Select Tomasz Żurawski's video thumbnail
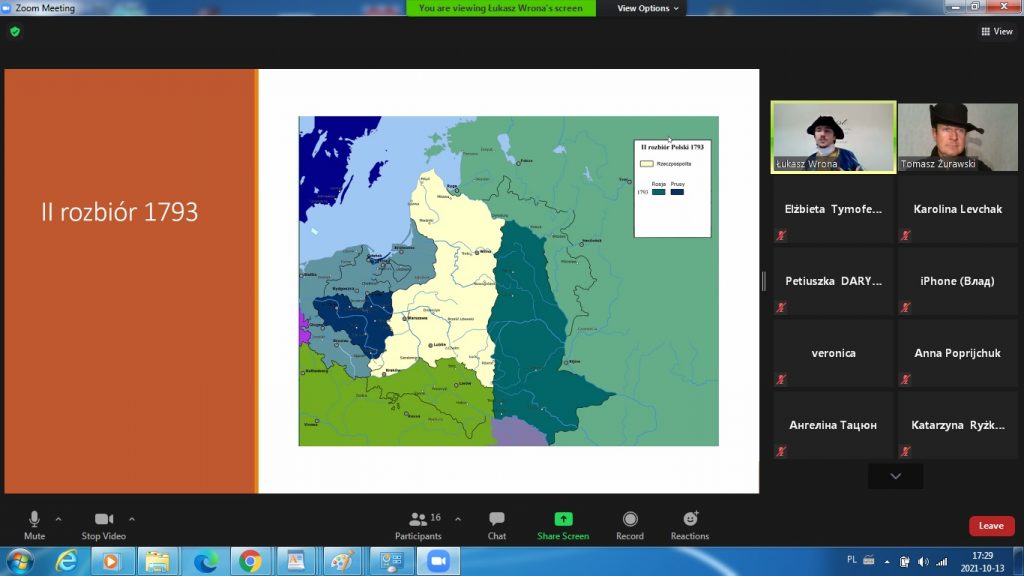Image resolution: width=1024 pixels, height=576 pixels. (958, 137)
